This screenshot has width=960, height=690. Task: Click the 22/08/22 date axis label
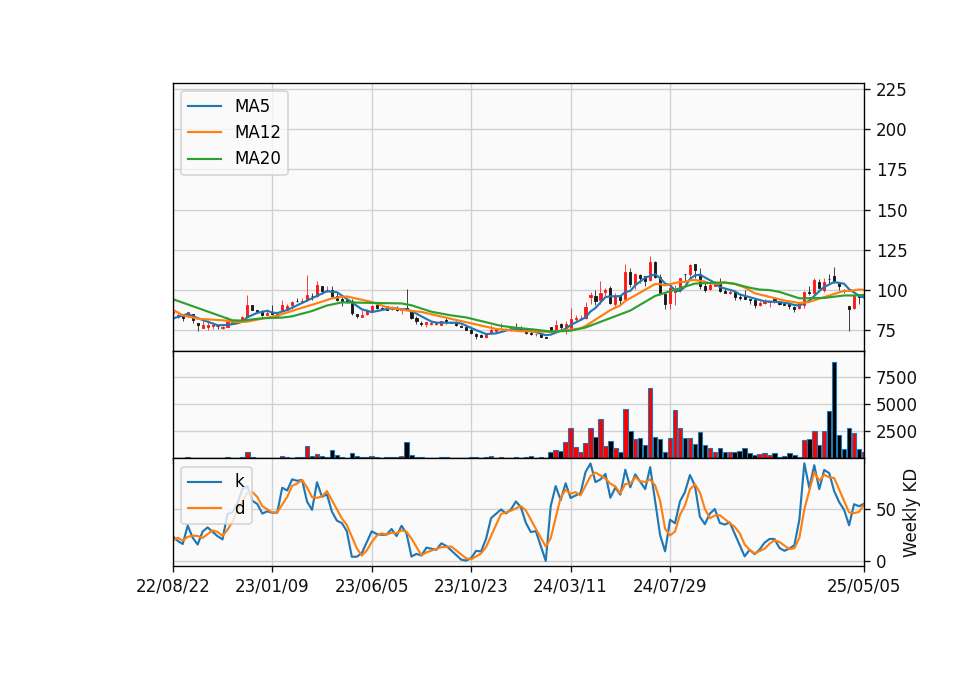pyautogui.click(x=173, y=586)
